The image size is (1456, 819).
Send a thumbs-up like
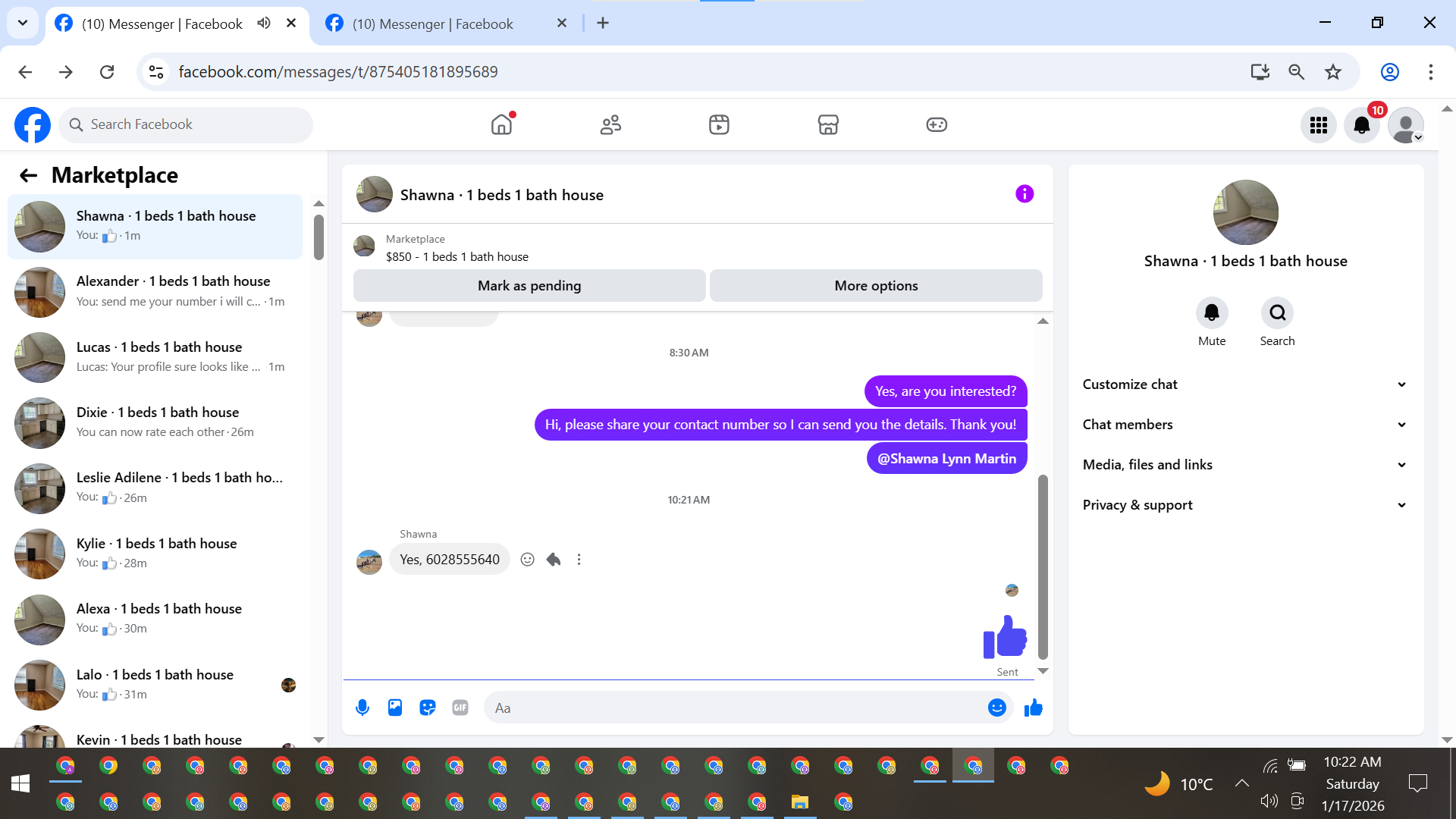click(x=1034, y=708)
